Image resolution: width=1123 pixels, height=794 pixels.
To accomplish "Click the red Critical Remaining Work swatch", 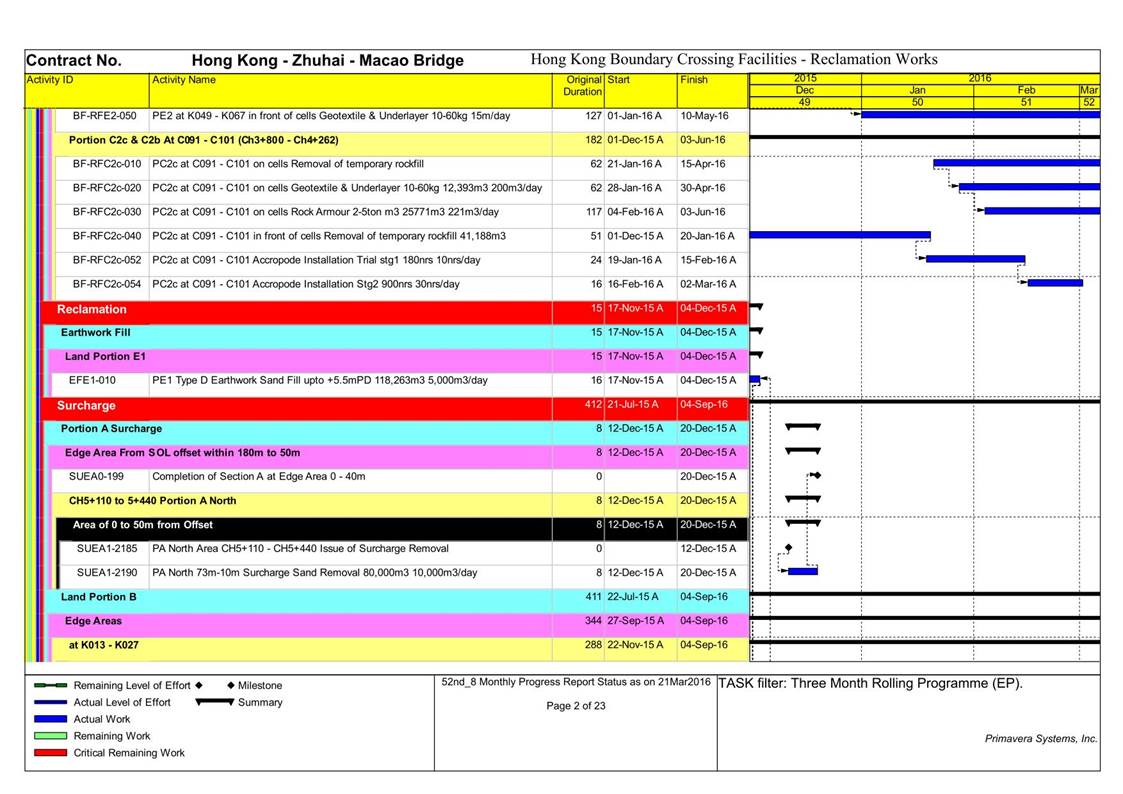I will pos(51,752).
